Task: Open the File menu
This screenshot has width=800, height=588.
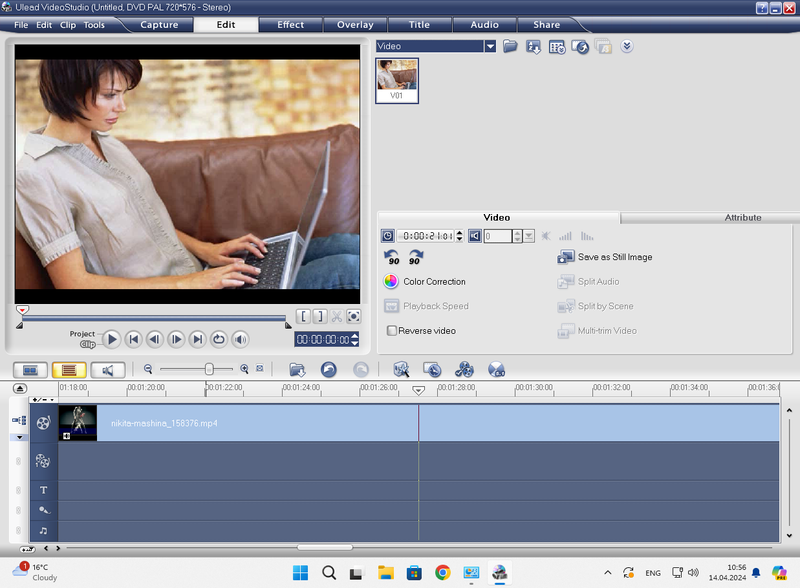Action: click(21, 25)
